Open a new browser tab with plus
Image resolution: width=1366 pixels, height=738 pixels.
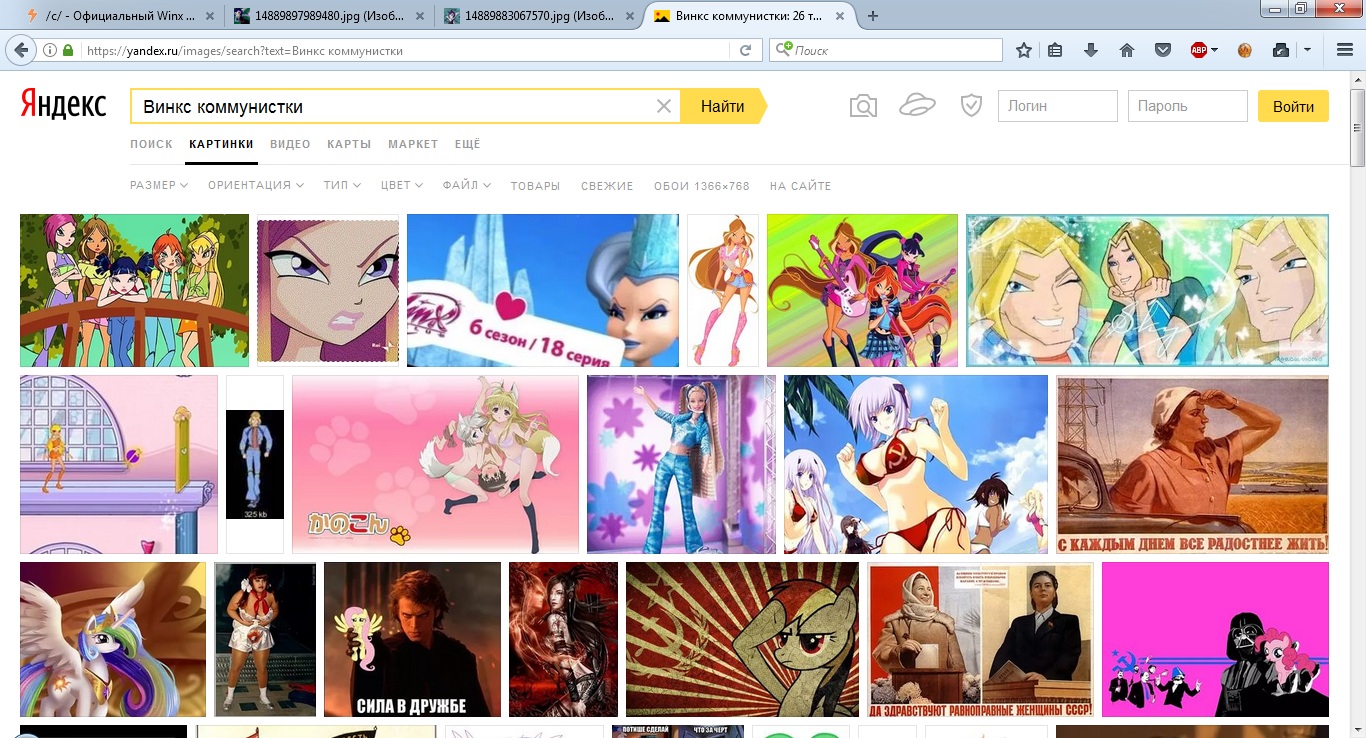(873, 16)
